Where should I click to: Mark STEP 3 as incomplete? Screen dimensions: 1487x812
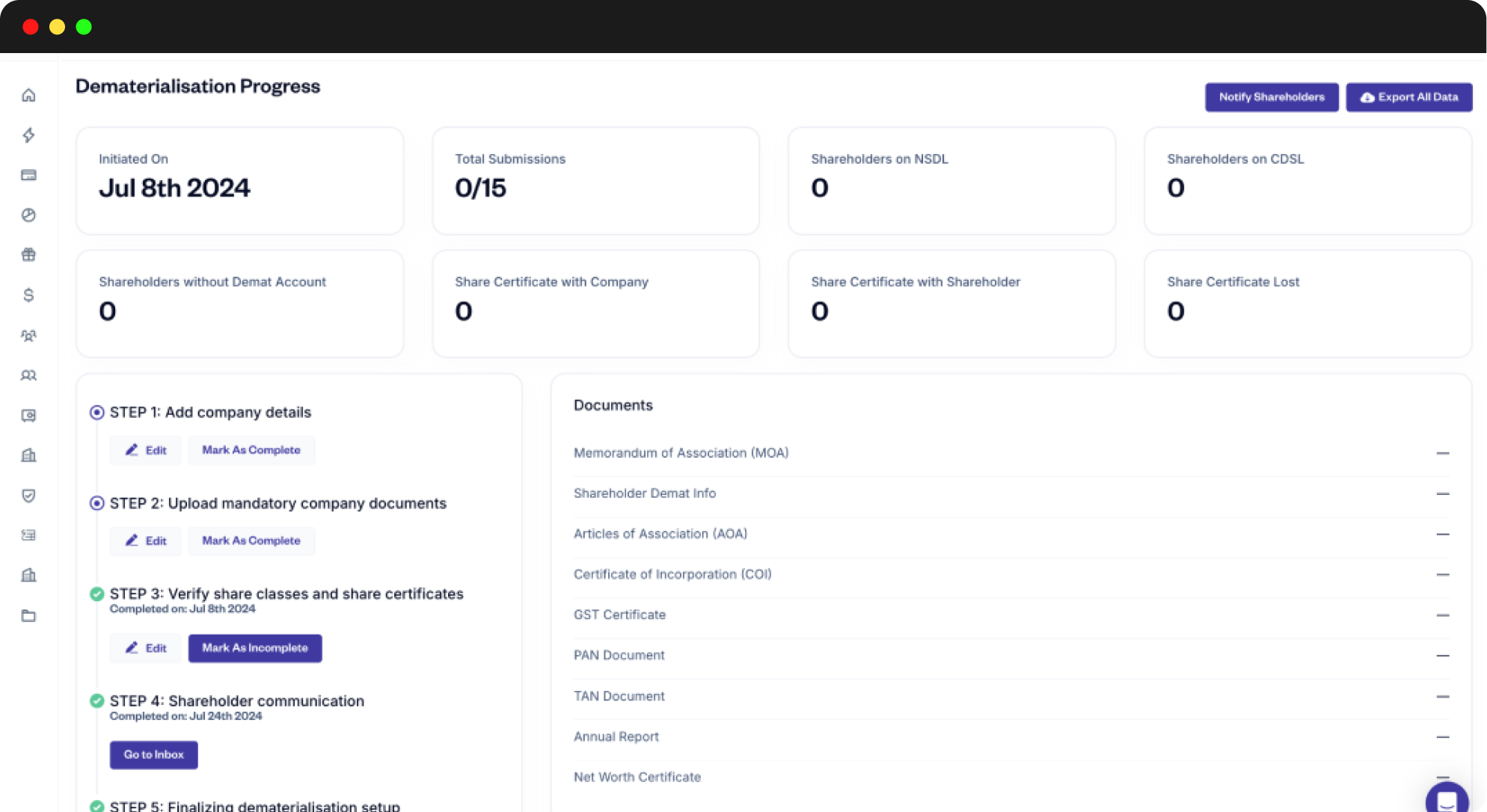click(x=254, y=648)
